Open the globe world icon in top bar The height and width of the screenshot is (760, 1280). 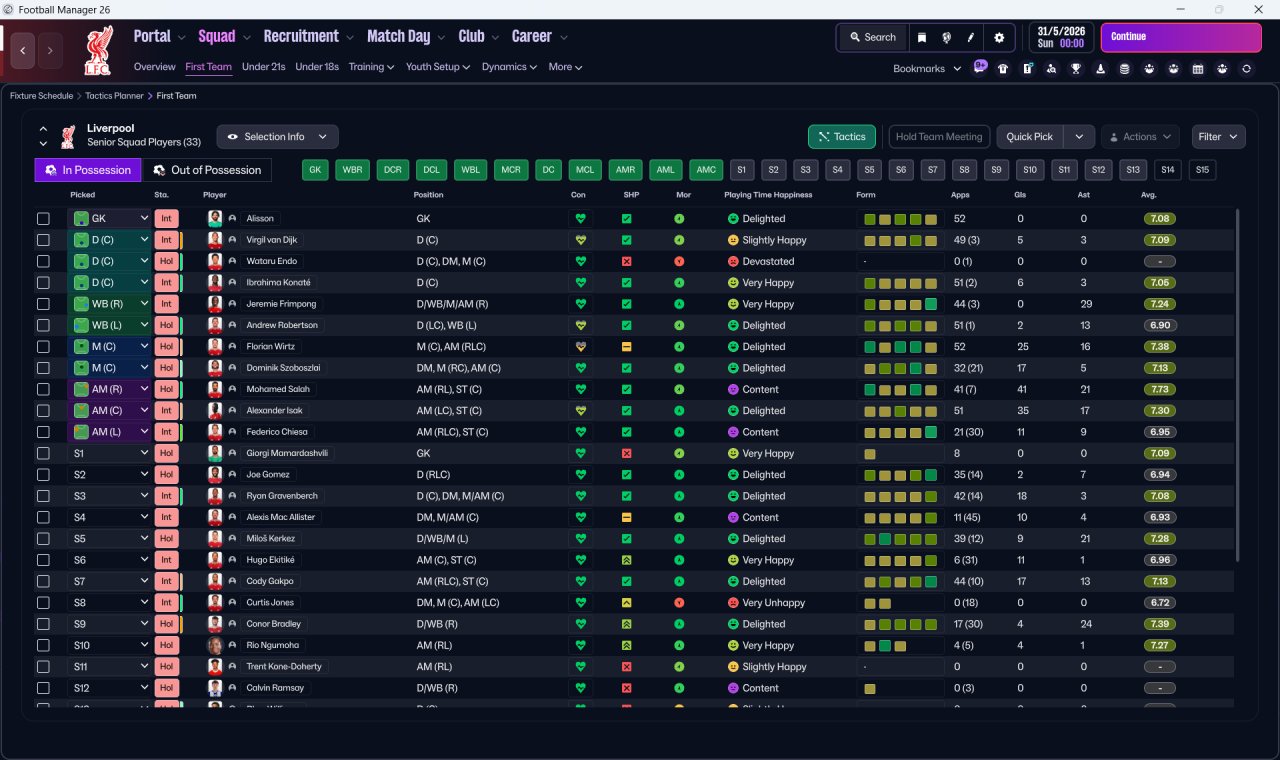(946, 37)
